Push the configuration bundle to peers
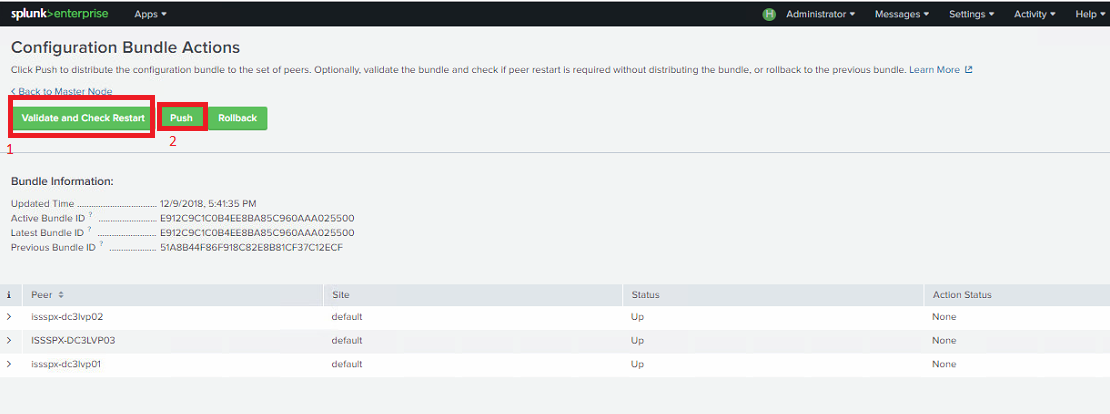 tap(181, 118)
